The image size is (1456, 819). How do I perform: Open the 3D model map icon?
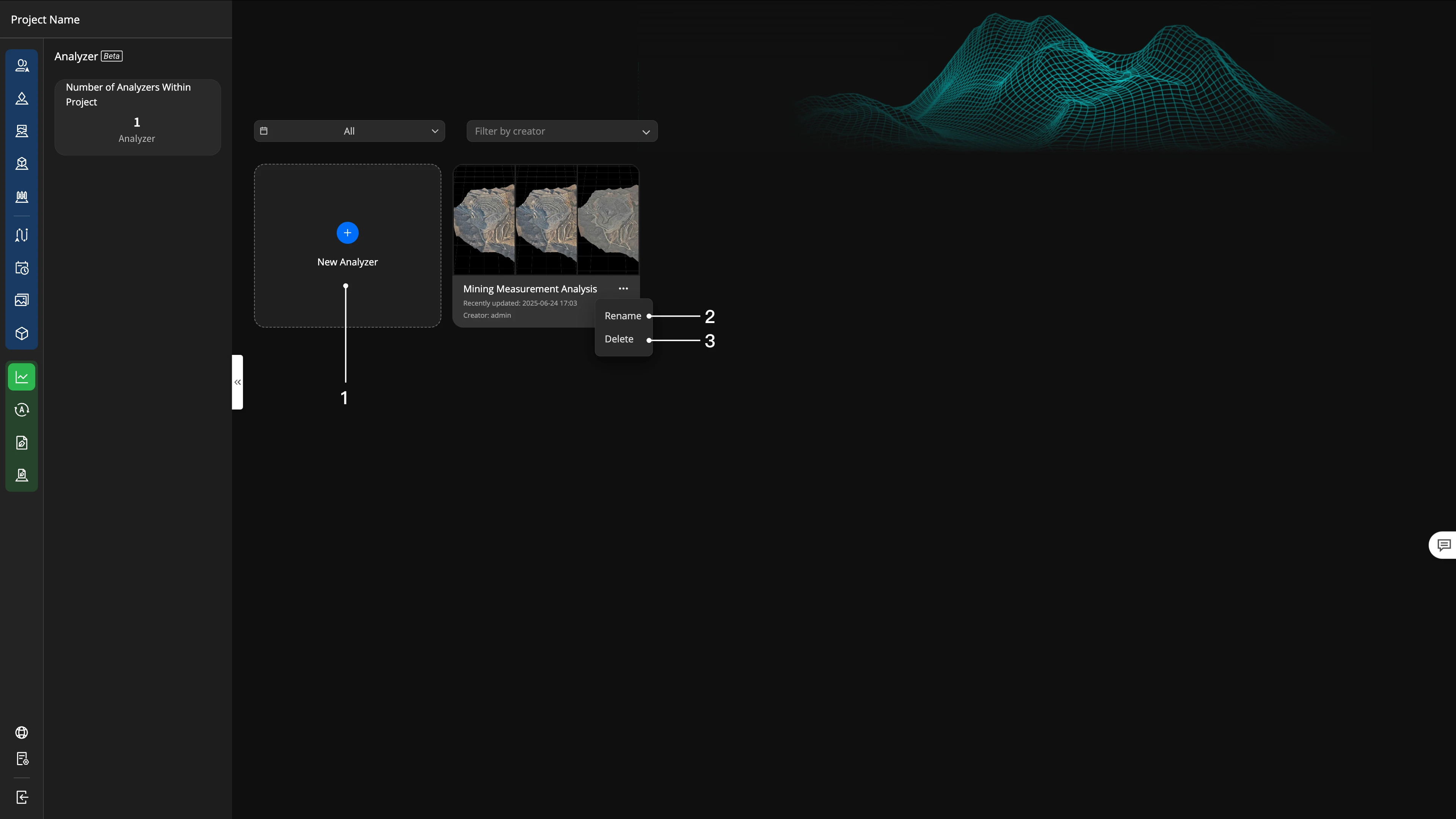(22, 164)
